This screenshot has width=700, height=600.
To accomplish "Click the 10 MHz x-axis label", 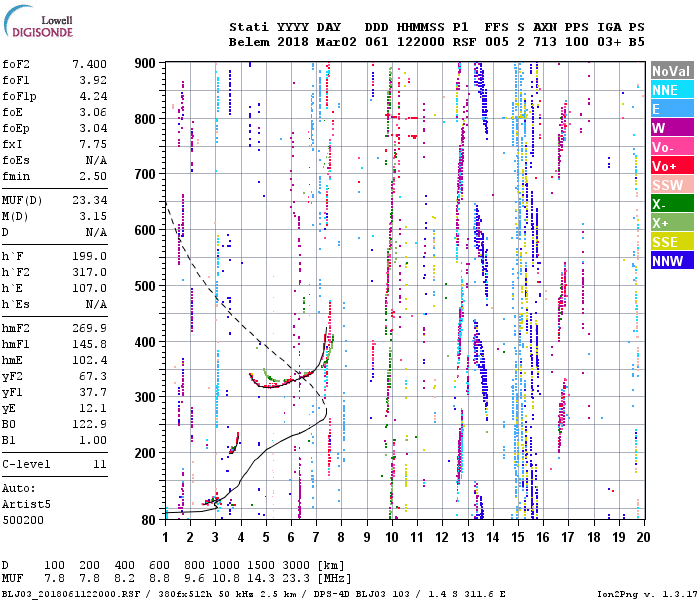I will (392, 537).
